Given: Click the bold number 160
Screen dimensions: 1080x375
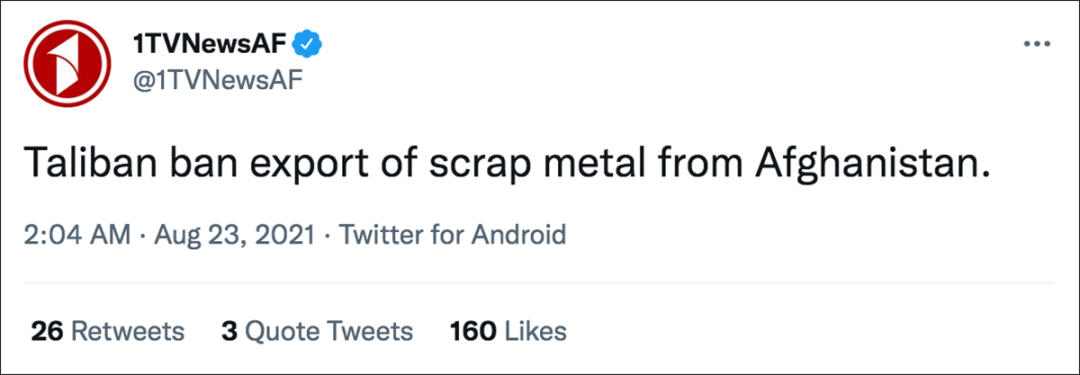Looking at the screenshot, I should tap(473, 332).
